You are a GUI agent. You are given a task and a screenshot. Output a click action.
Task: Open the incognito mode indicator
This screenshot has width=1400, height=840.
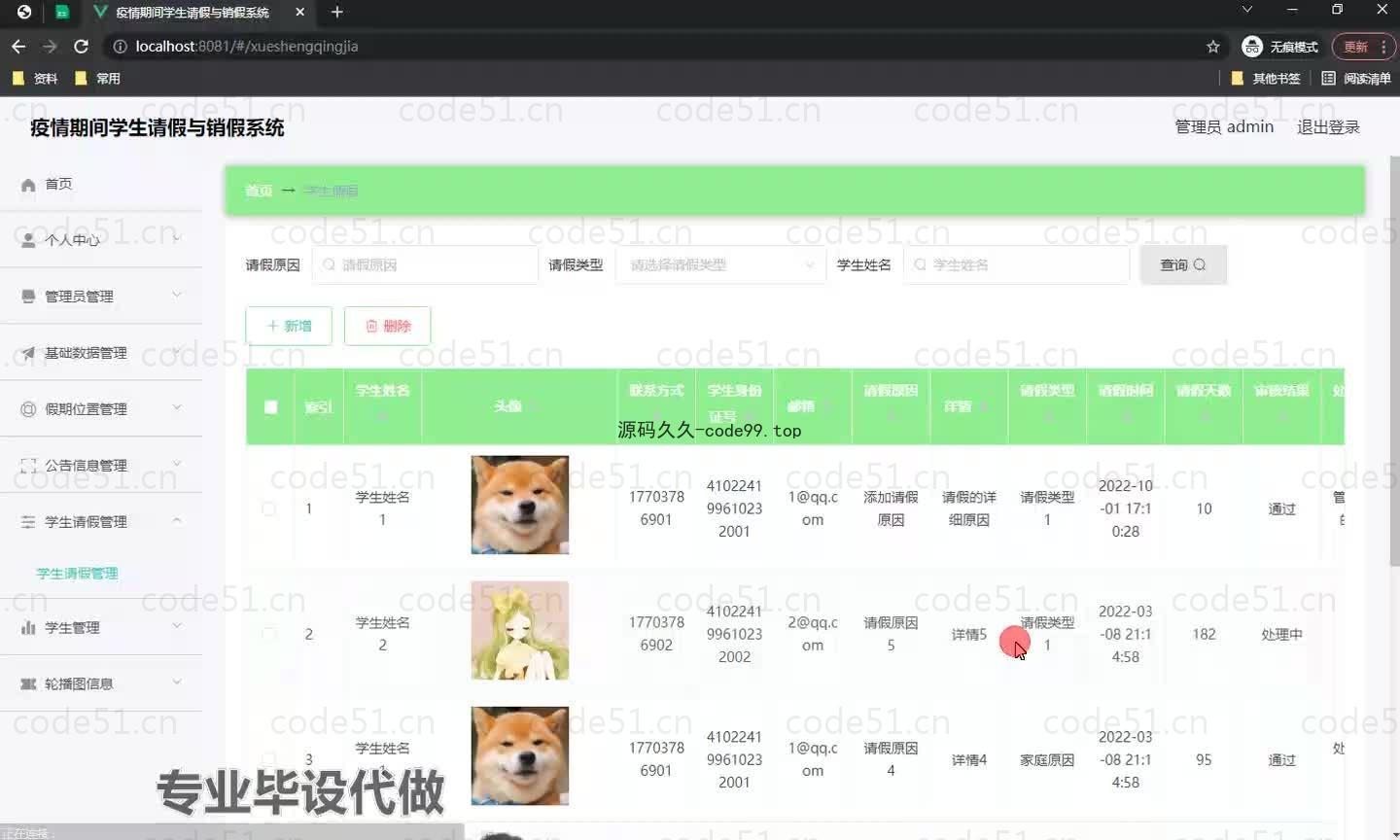click(x=1280, y=46)
